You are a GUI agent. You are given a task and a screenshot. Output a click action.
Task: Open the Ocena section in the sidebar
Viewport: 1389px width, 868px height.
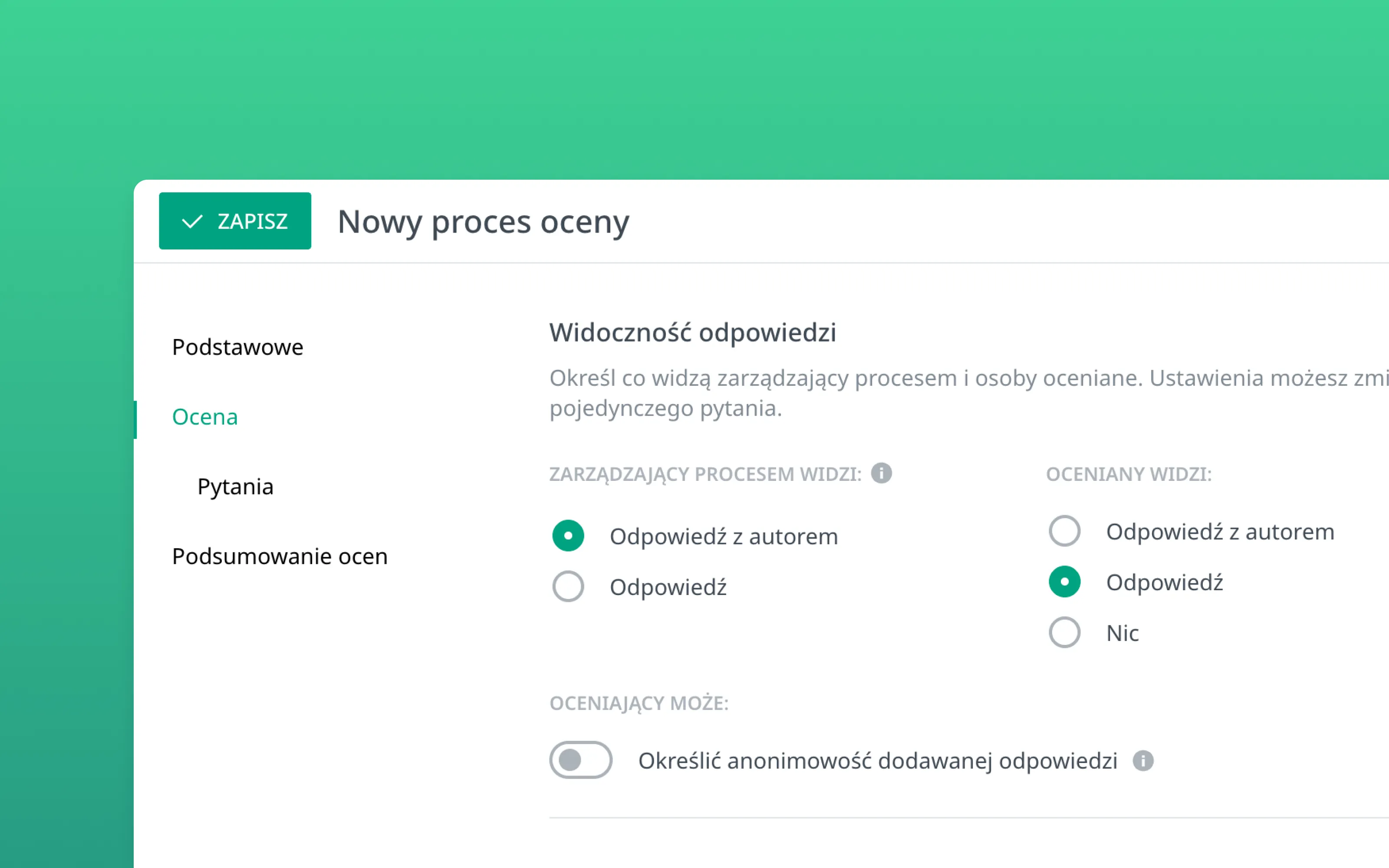coord(205,417)
